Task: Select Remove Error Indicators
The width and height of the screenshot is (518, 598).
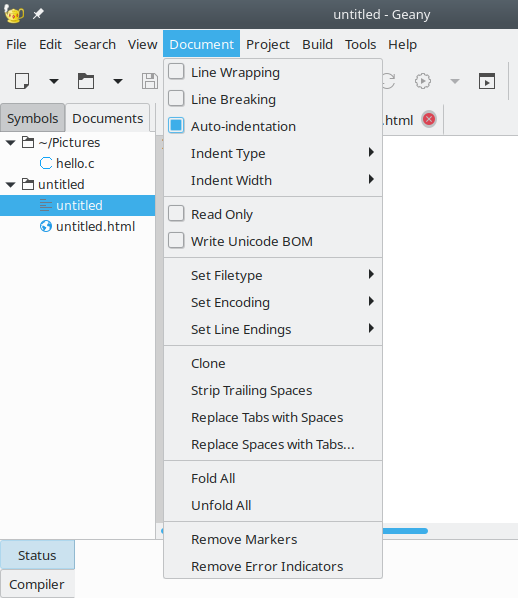Action: pyautogui.click(x=273, y=566)
